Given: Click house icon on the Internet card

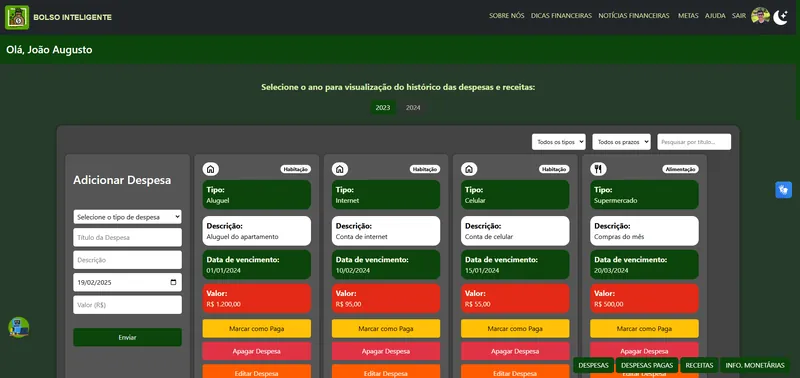Looking at the screenshot, I should (x=340, y=169).
